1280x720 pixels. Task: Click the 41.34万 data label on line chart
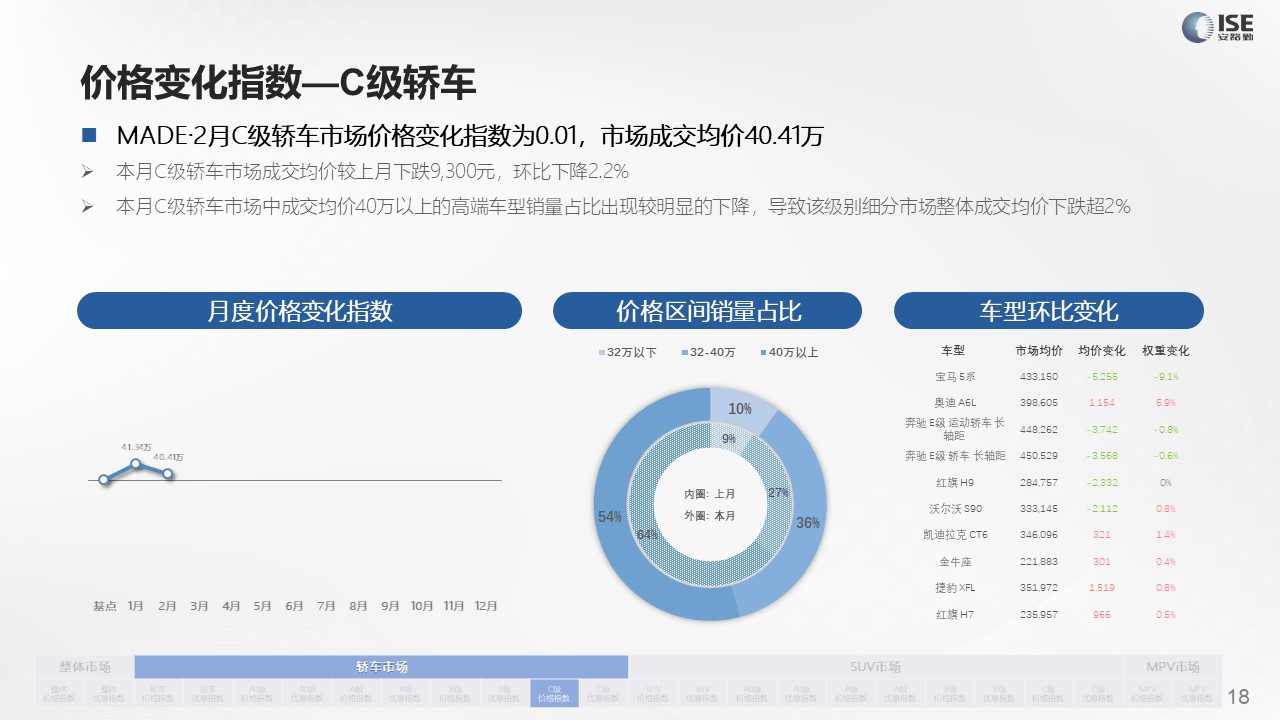(137, 446)
